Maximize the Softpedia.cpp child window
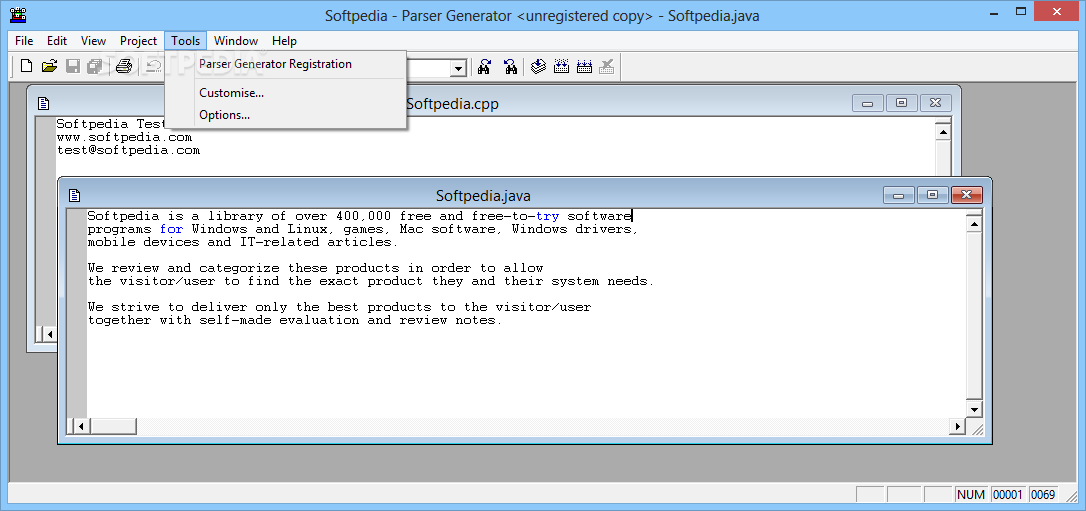 coord(901,103)
